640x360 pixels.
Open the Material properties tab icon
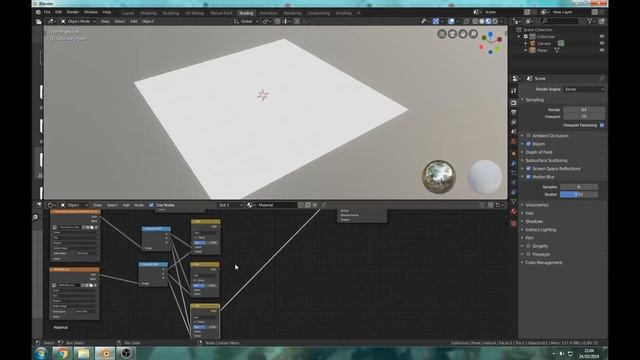(x=513, y=212)
